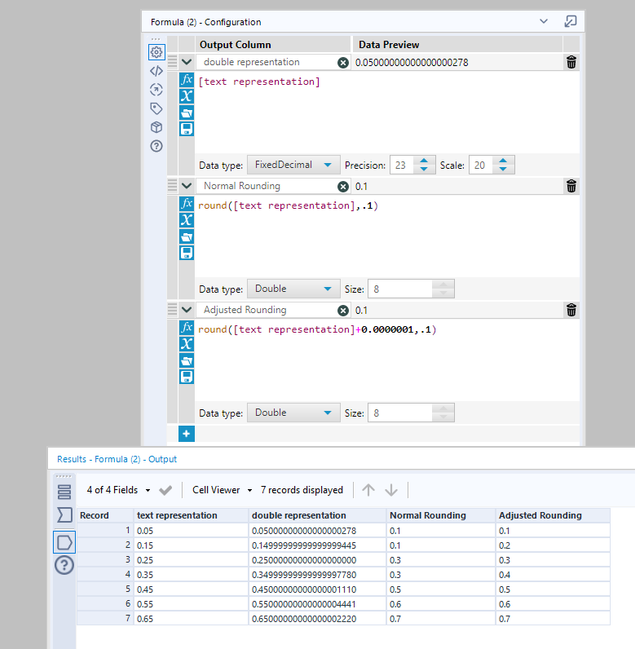635x649 pixels.
Task: Open the Help icon in Results sidebar
Action: [x=64, y=565]
